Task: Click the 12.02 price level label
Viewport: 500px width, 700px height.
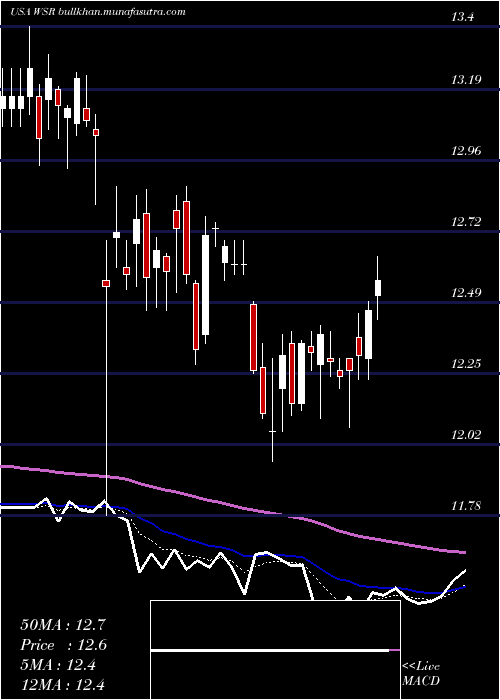Action: pos(466,435)
